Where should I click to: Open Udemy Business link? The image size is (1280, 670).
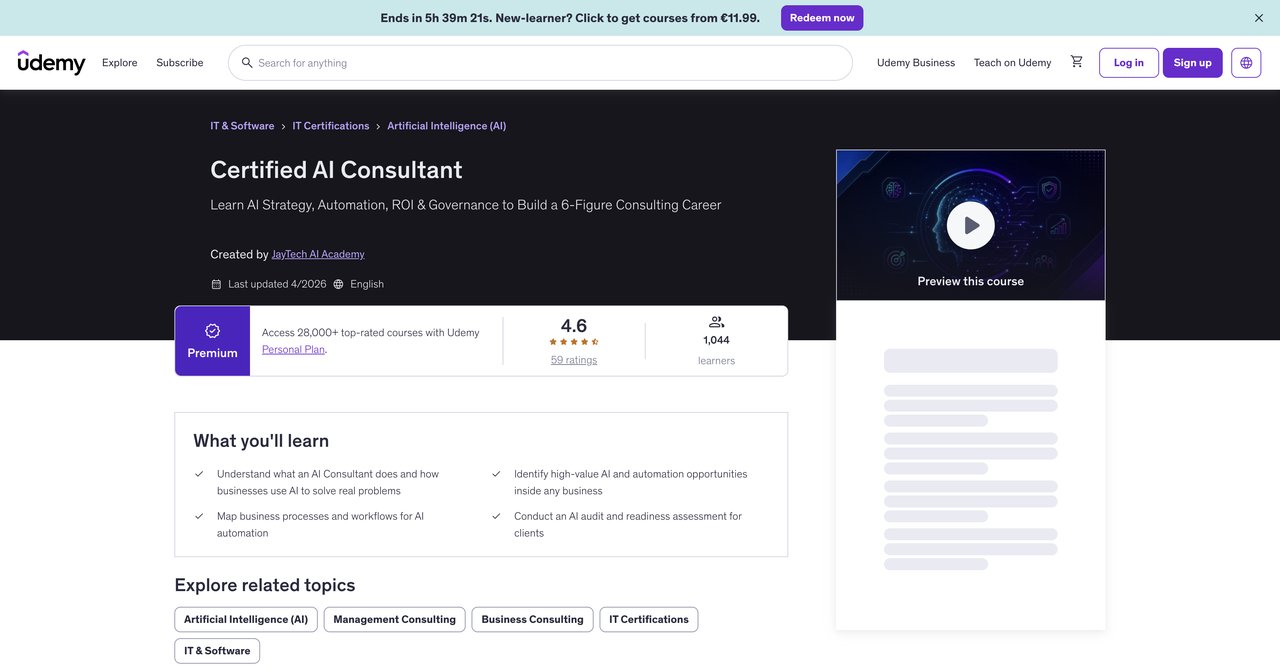click(x=916, y=63)
